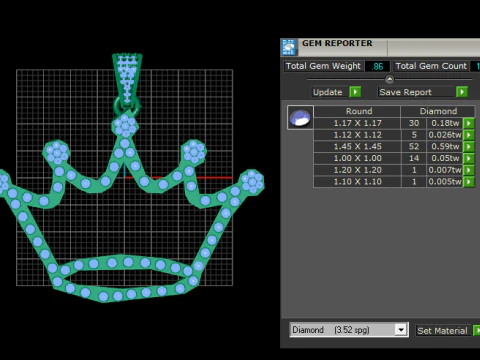The width and height of the screenshot is (480, 360).
Task: Click the Total Gem Count label
Action: 431,66
